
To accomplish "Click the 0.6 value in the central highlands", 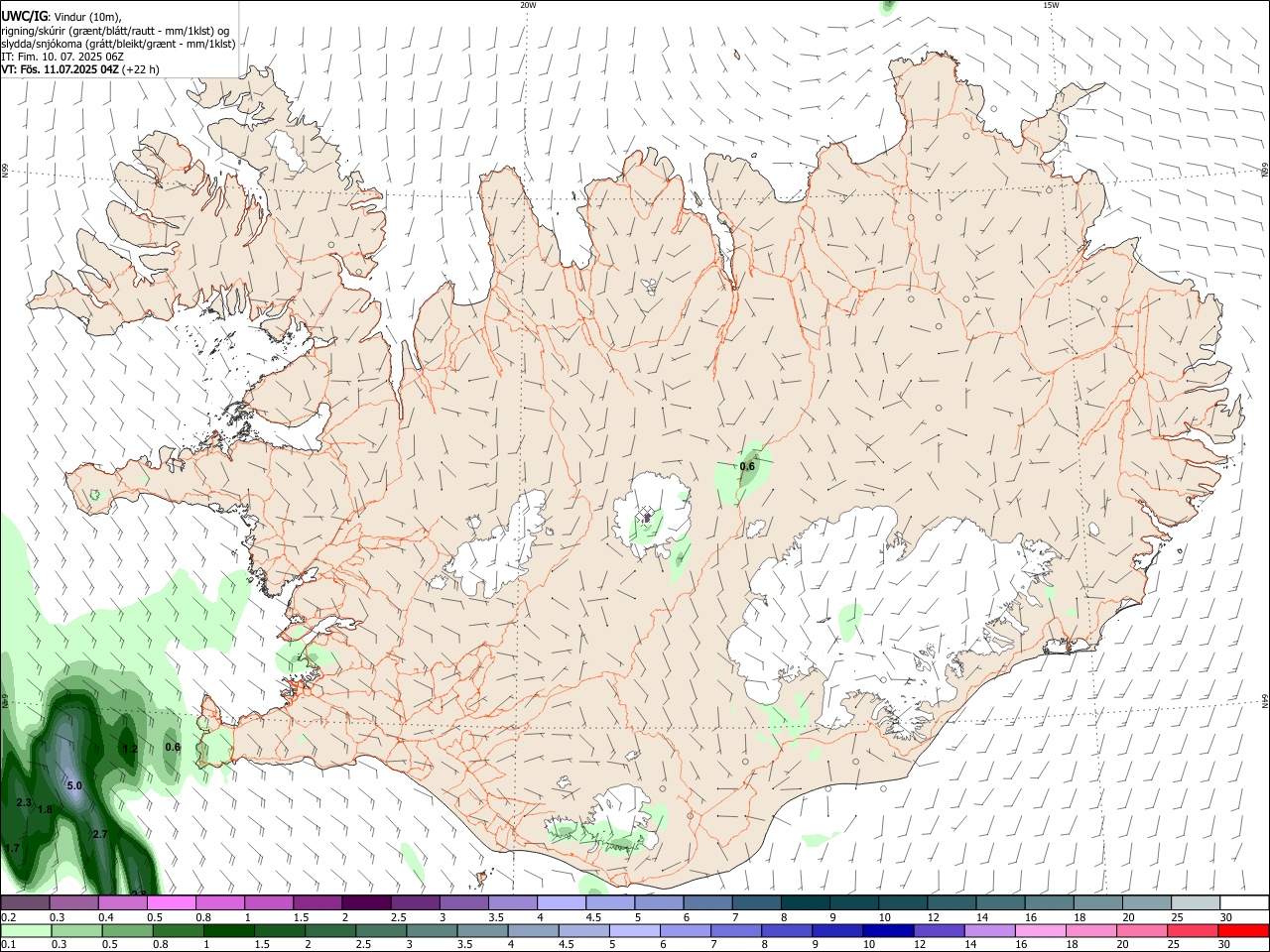I will (x=747, y=466).
